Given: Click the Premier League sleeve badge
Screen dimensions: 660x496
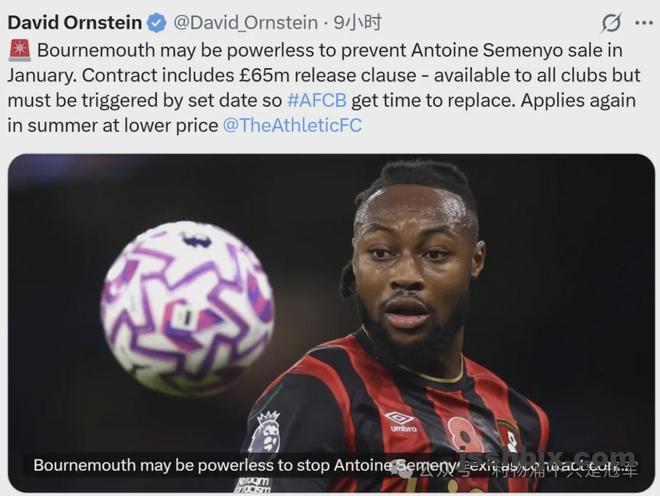Looking at the screenshot, I should pyautogui.click(x=267, y=434).
